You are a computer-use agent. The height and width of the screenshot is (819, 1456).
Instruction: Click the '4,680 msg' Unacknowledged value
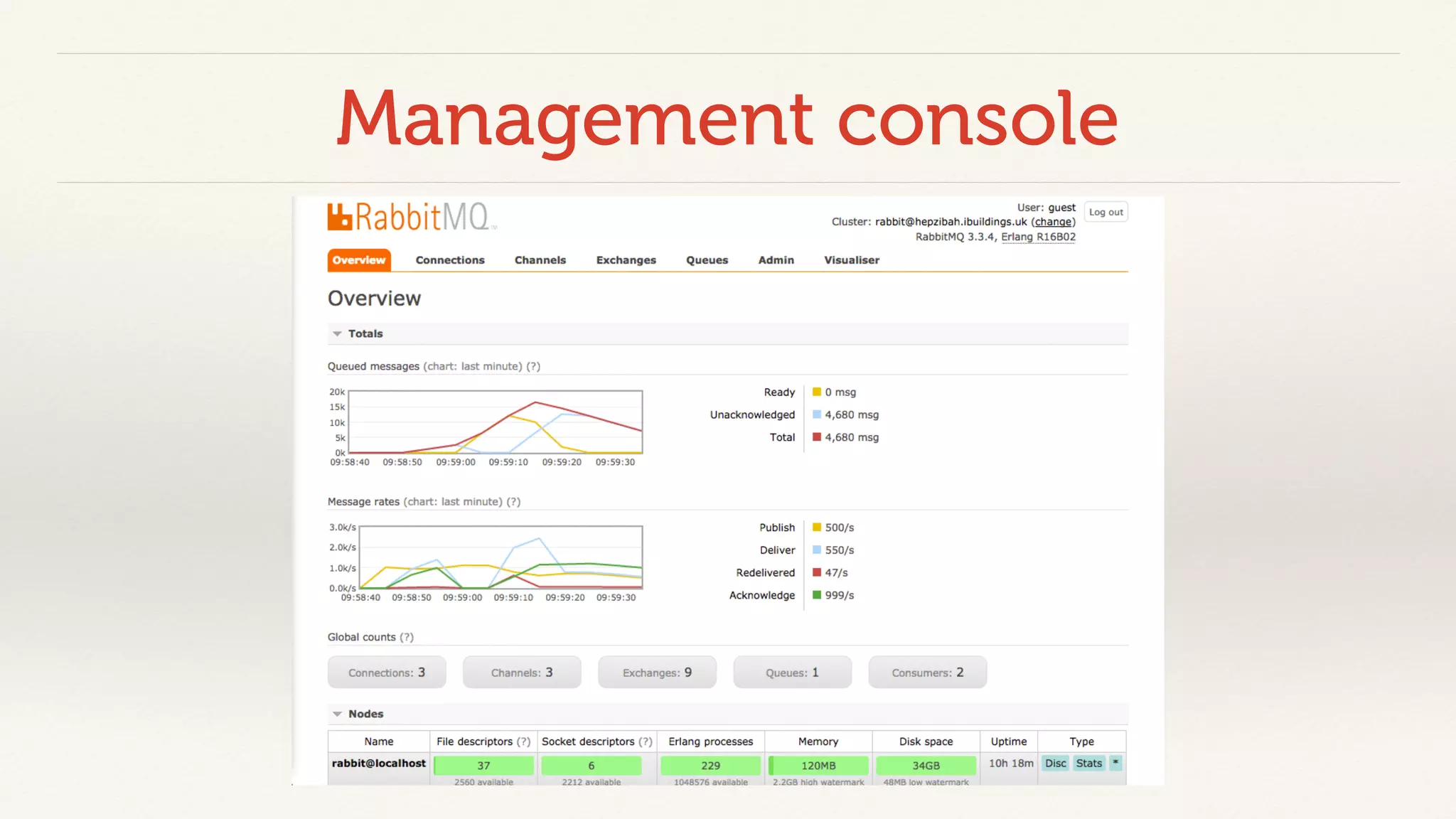click(x=852, y=414)
